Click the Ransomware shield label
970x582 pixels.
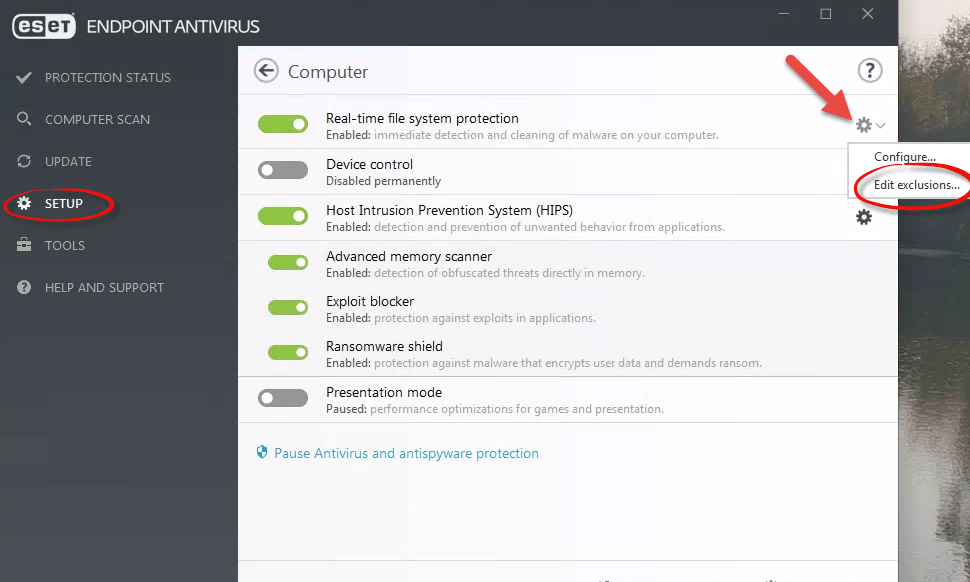click(x=384, y=346)
